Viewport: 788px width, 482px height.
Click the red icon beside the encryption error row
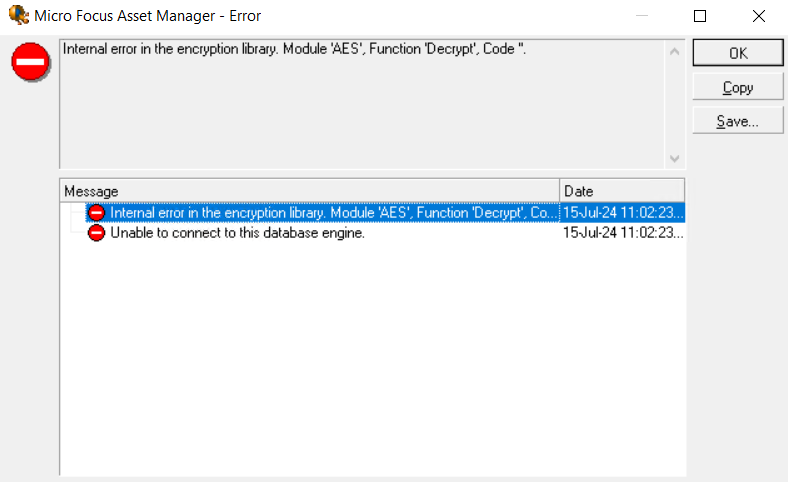point(96,213)
